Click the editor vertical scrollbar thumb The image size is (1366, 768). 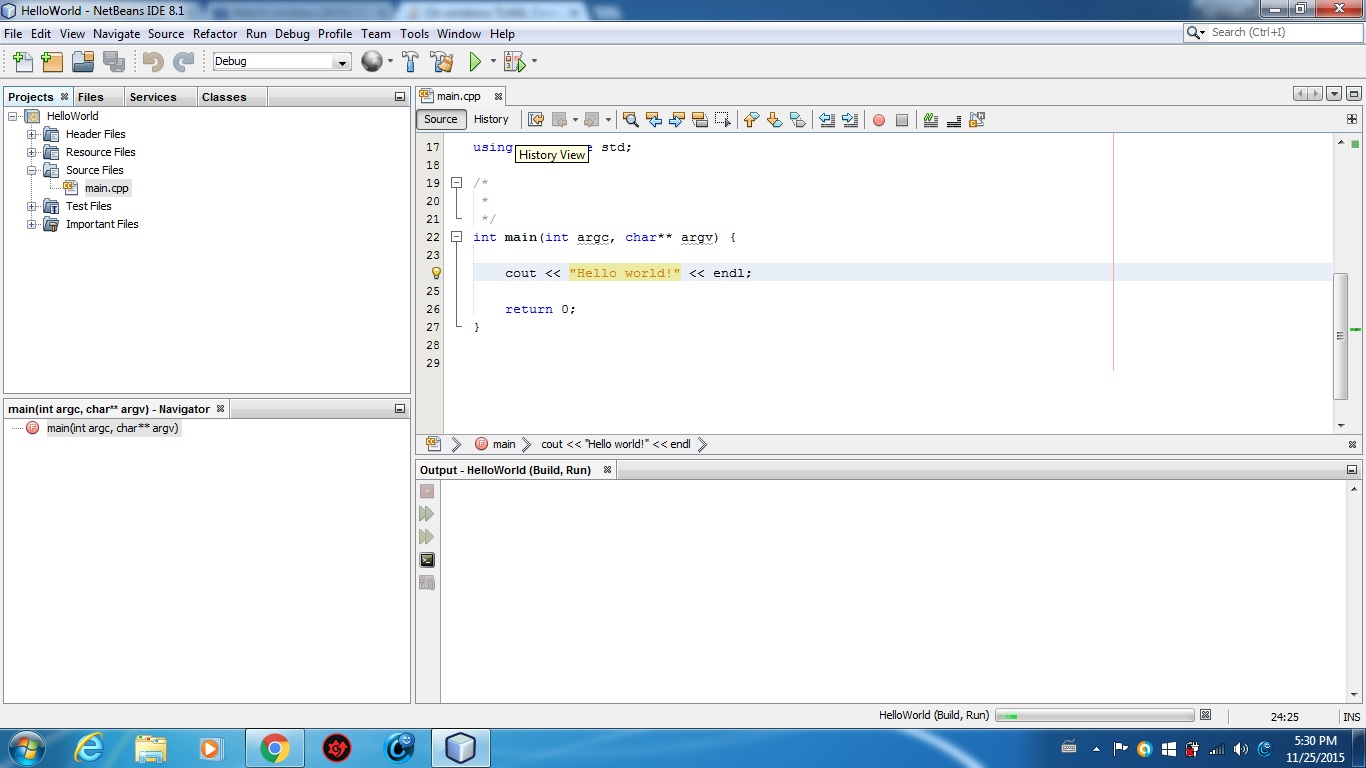pyautogui.click(x=1341, y=336)
